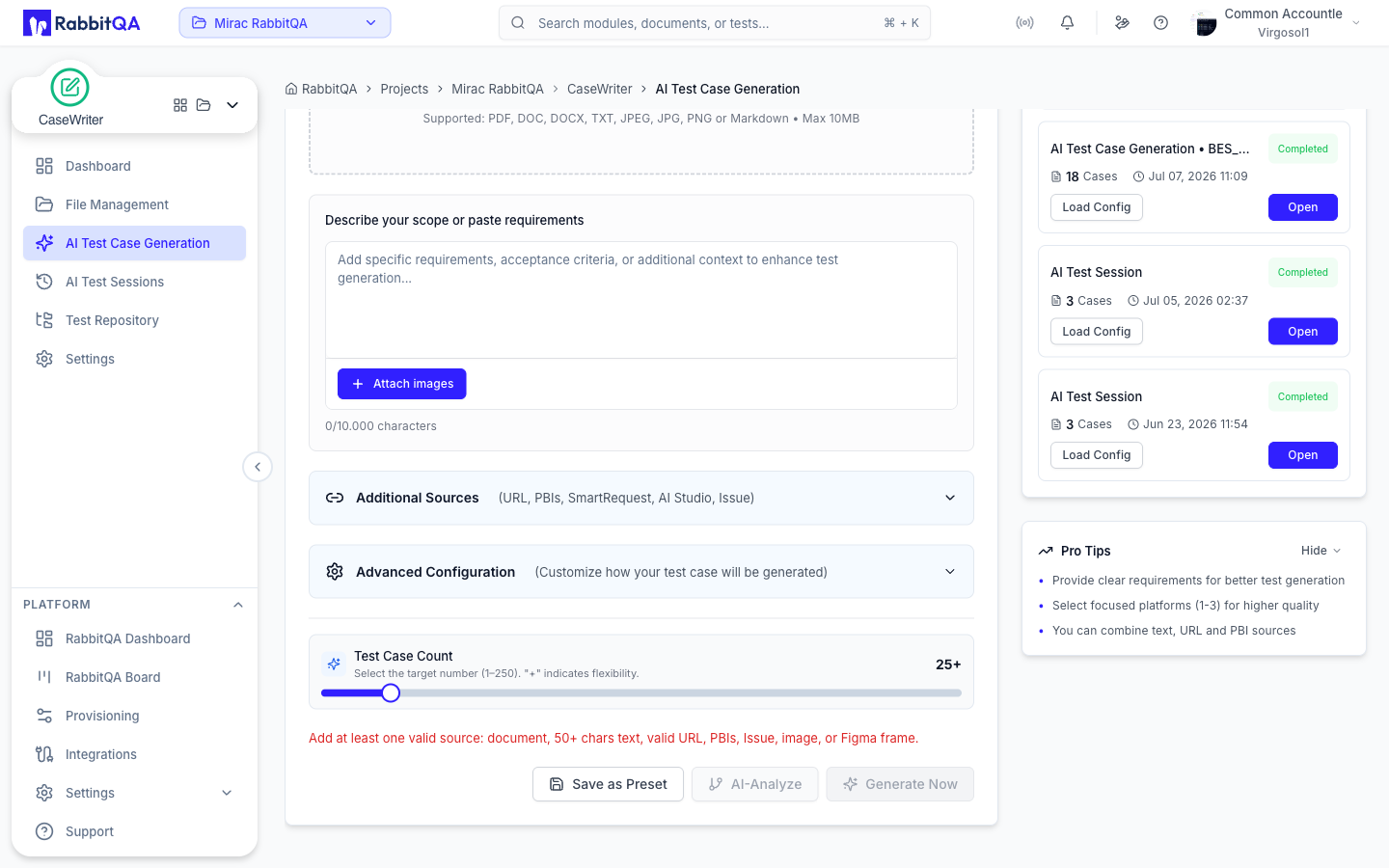Image resolution: width=1389 pixels, height=868 pixels.
Task: Click the gear icon of the CaseWriter Settings item
Action: point(44,359)
